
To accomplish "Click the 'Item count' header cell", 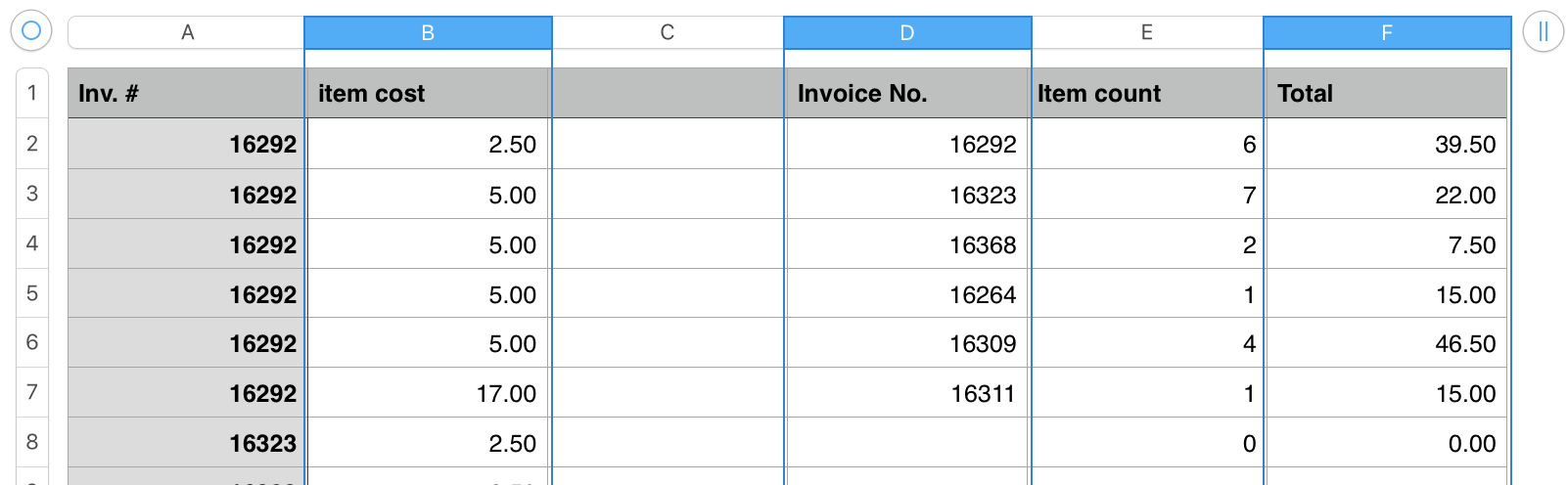I will click(x=1147, y=93).
